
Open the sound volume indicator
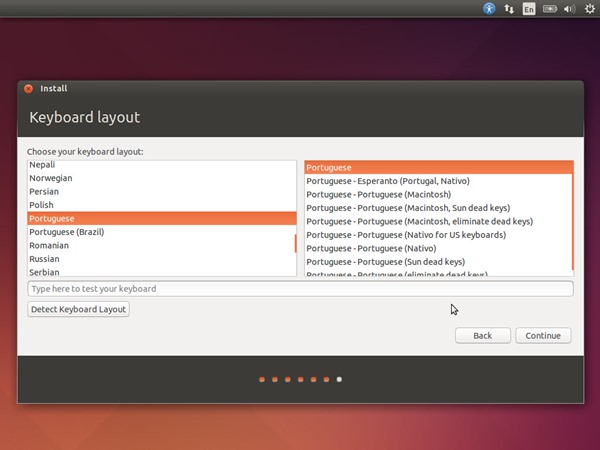pyautogui.click(x=569, y=9)
